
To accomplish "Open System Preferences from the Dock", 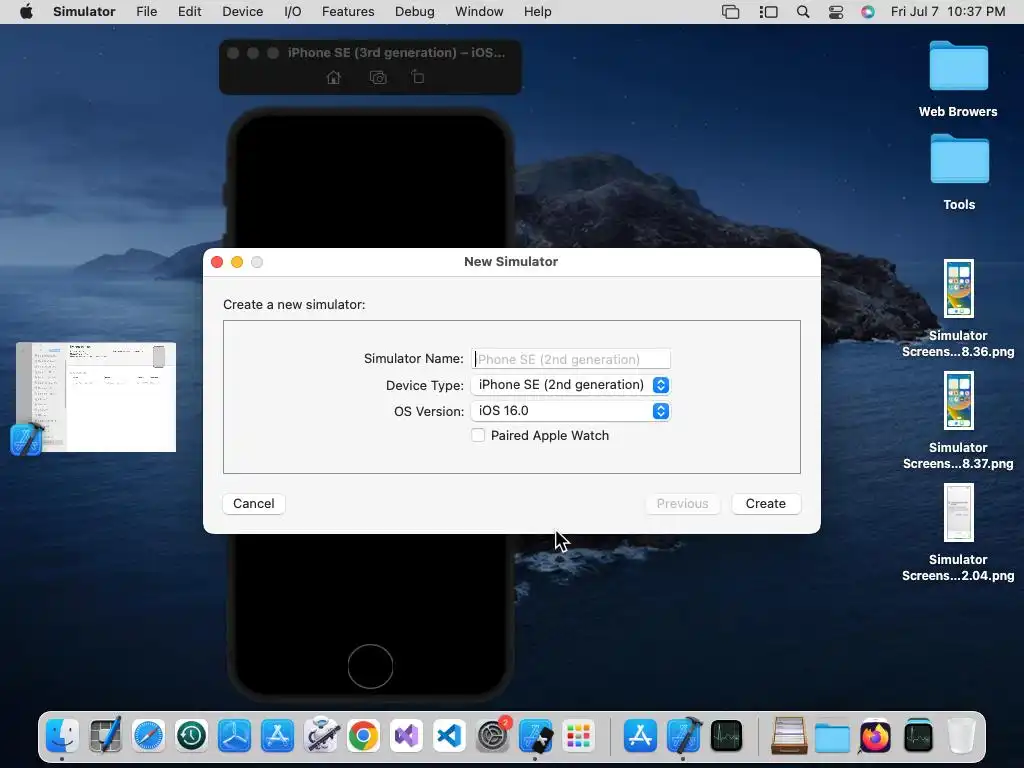I will (493, 736).
